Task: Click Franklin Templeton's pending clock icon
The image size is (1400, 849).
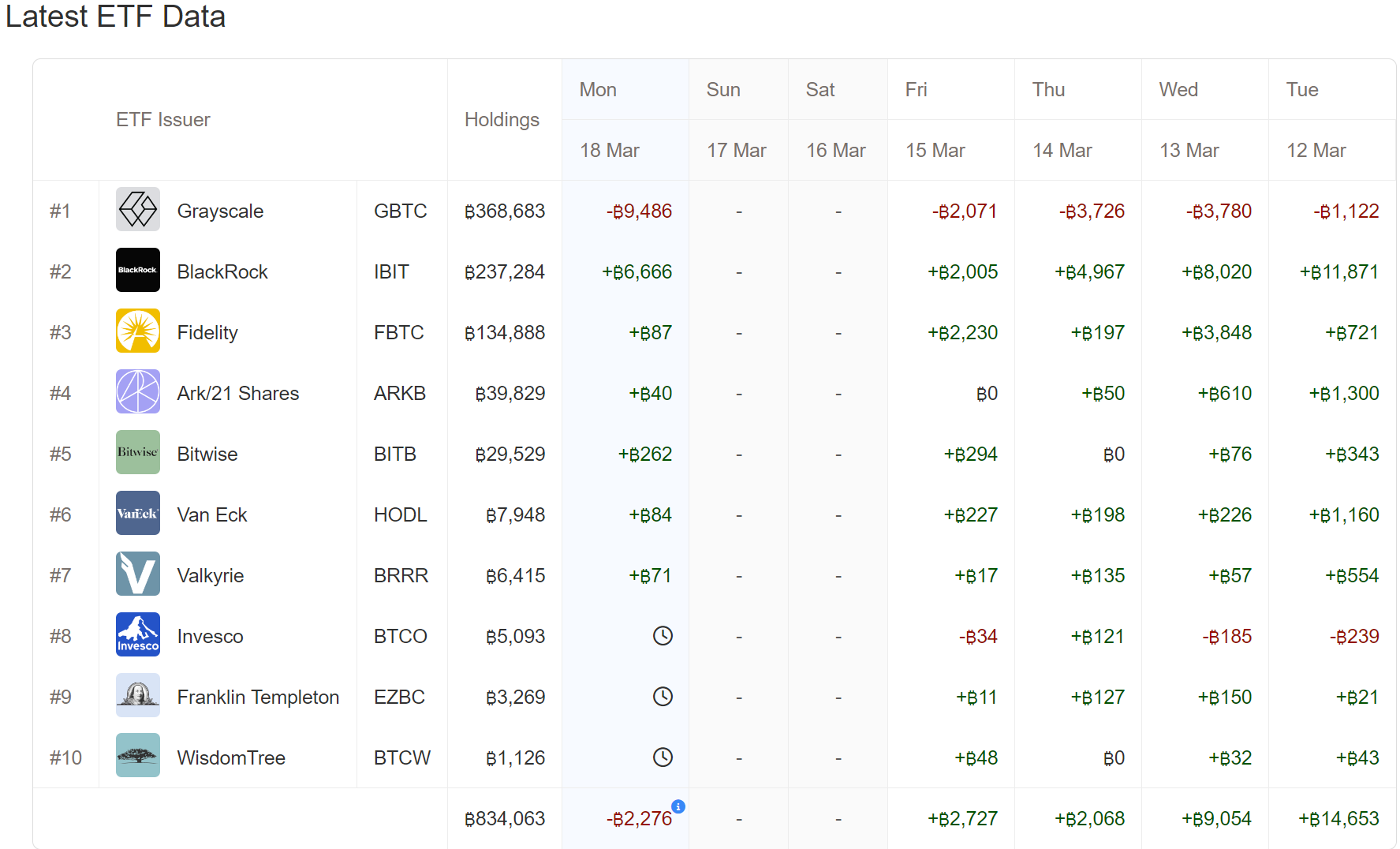Action: pyautogui.click(x=663, y=697)
